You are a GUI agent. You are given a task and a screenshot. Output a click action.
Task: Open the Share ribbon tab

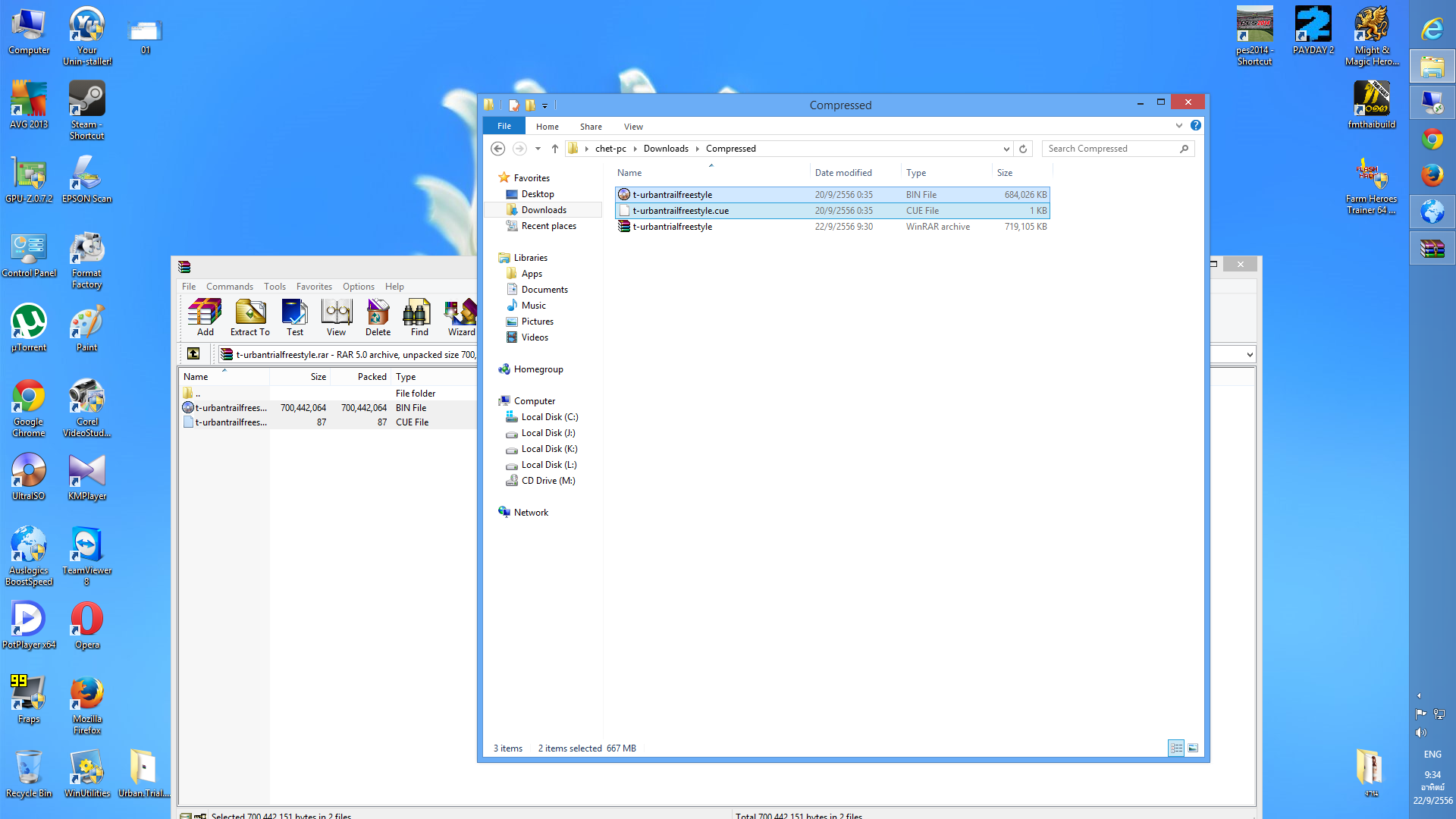(591, 127)
